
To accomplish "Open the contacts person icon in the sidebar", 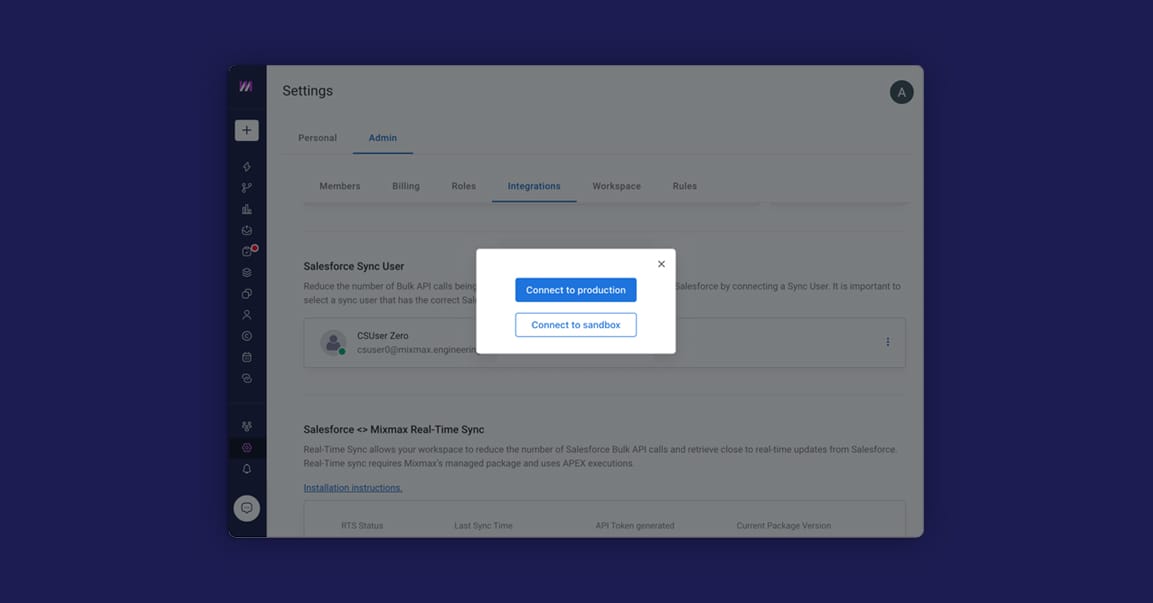I will tap(246, 315).
